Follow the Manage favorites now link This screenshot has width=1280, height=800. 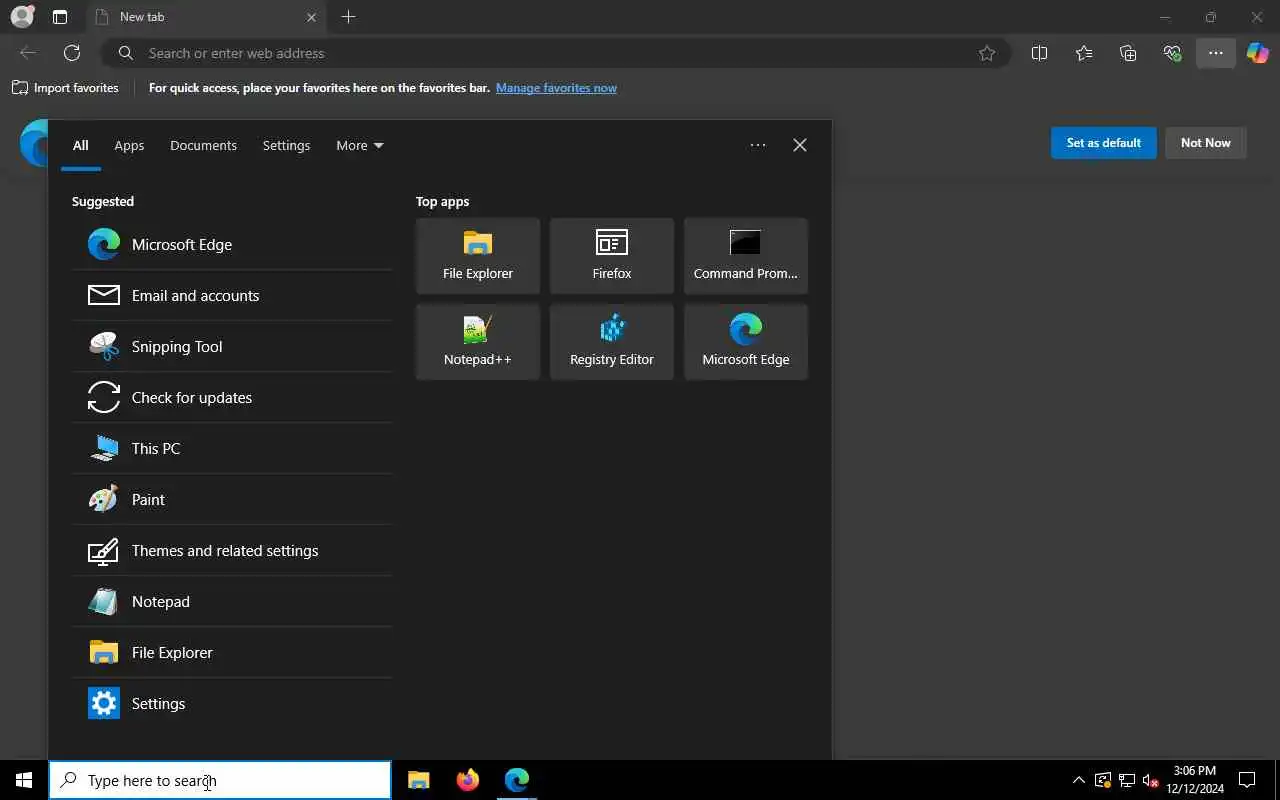pyautogui.click(x=556, y=88)
